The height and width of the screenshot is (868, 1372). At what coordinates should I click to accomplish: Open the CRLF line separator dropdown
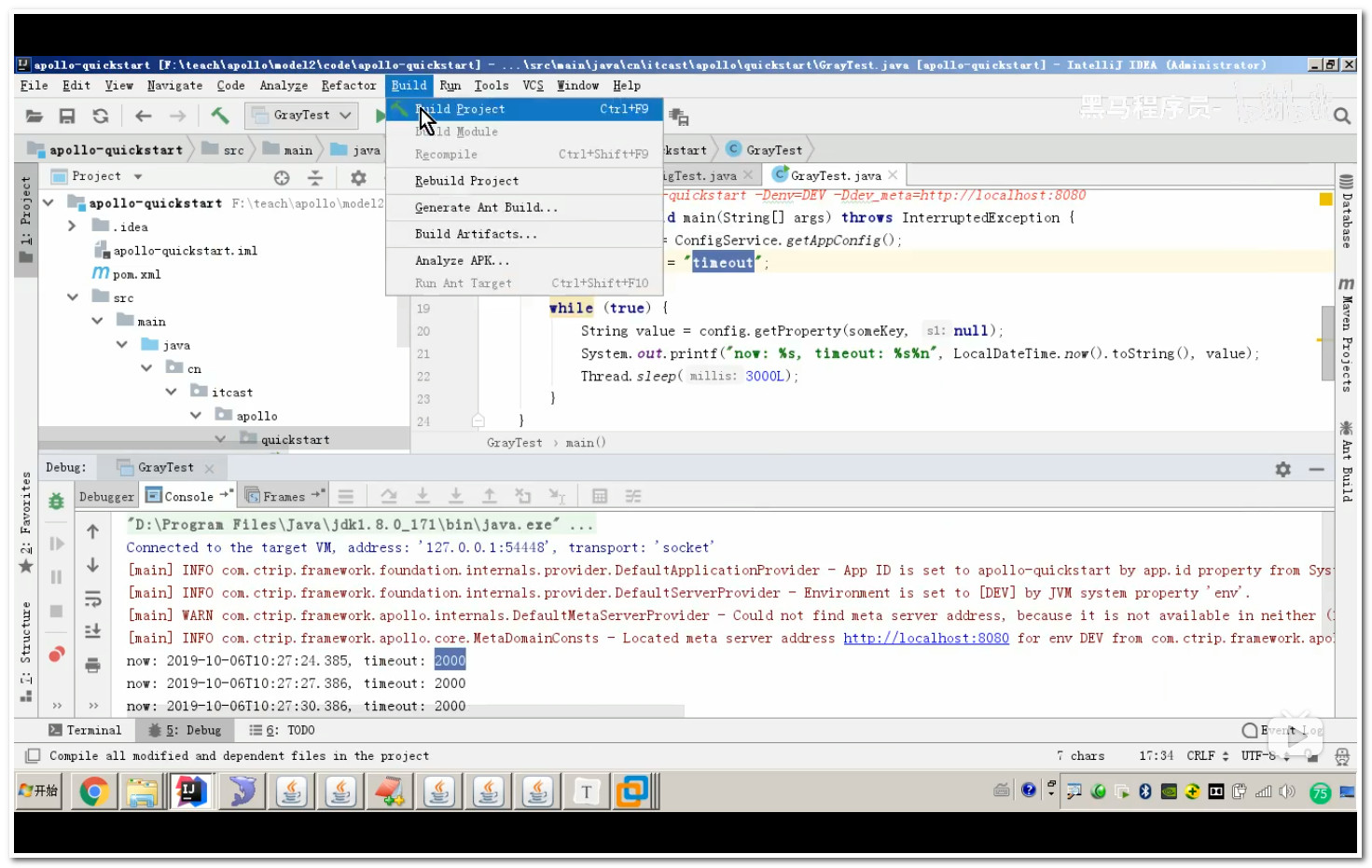click(1208, 755)
